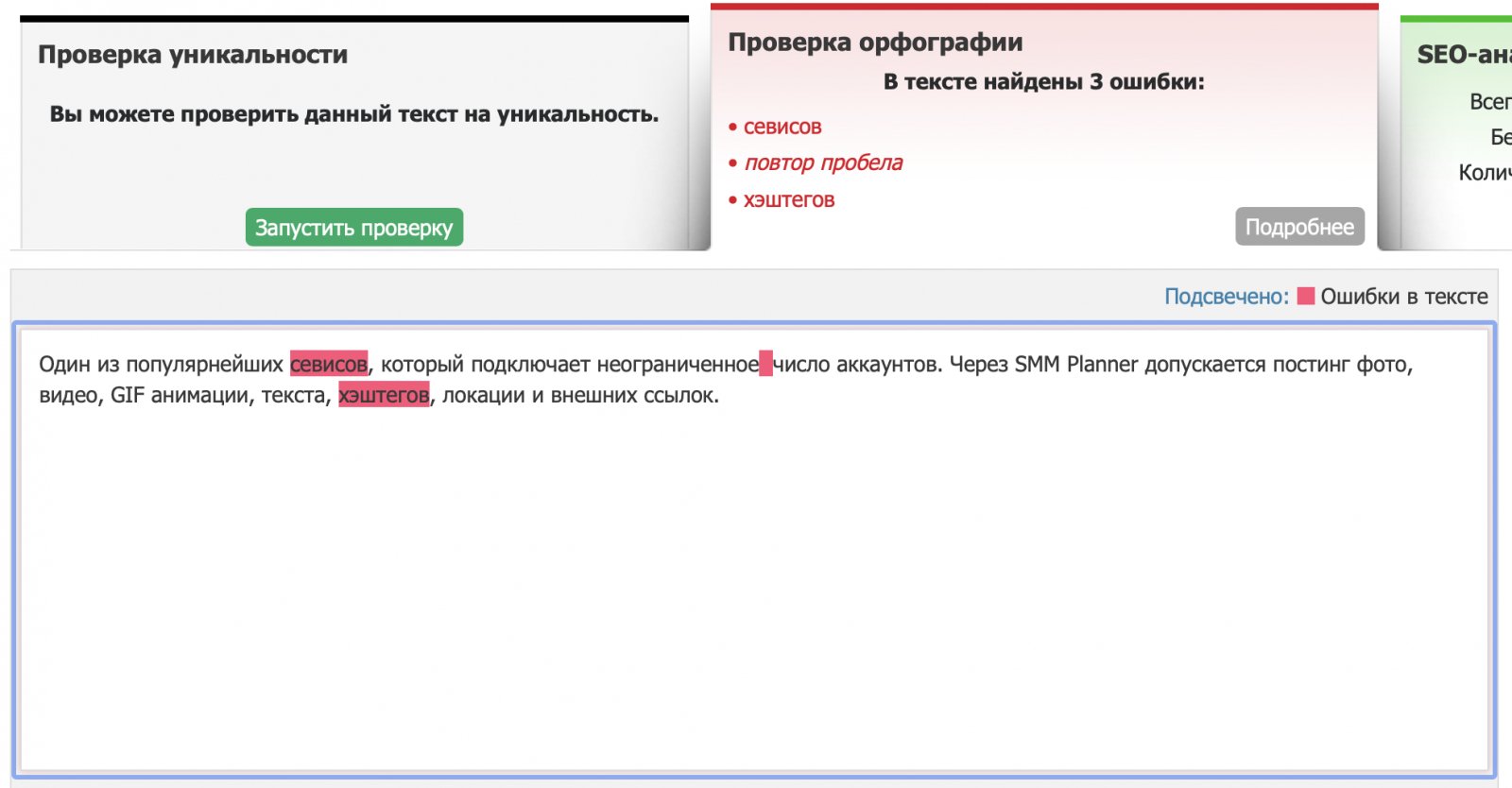The height and width of the screenshot is (788, 1512).
Task: Click highlighted double space after неограниченное
Action: click(x=765, y=364)
